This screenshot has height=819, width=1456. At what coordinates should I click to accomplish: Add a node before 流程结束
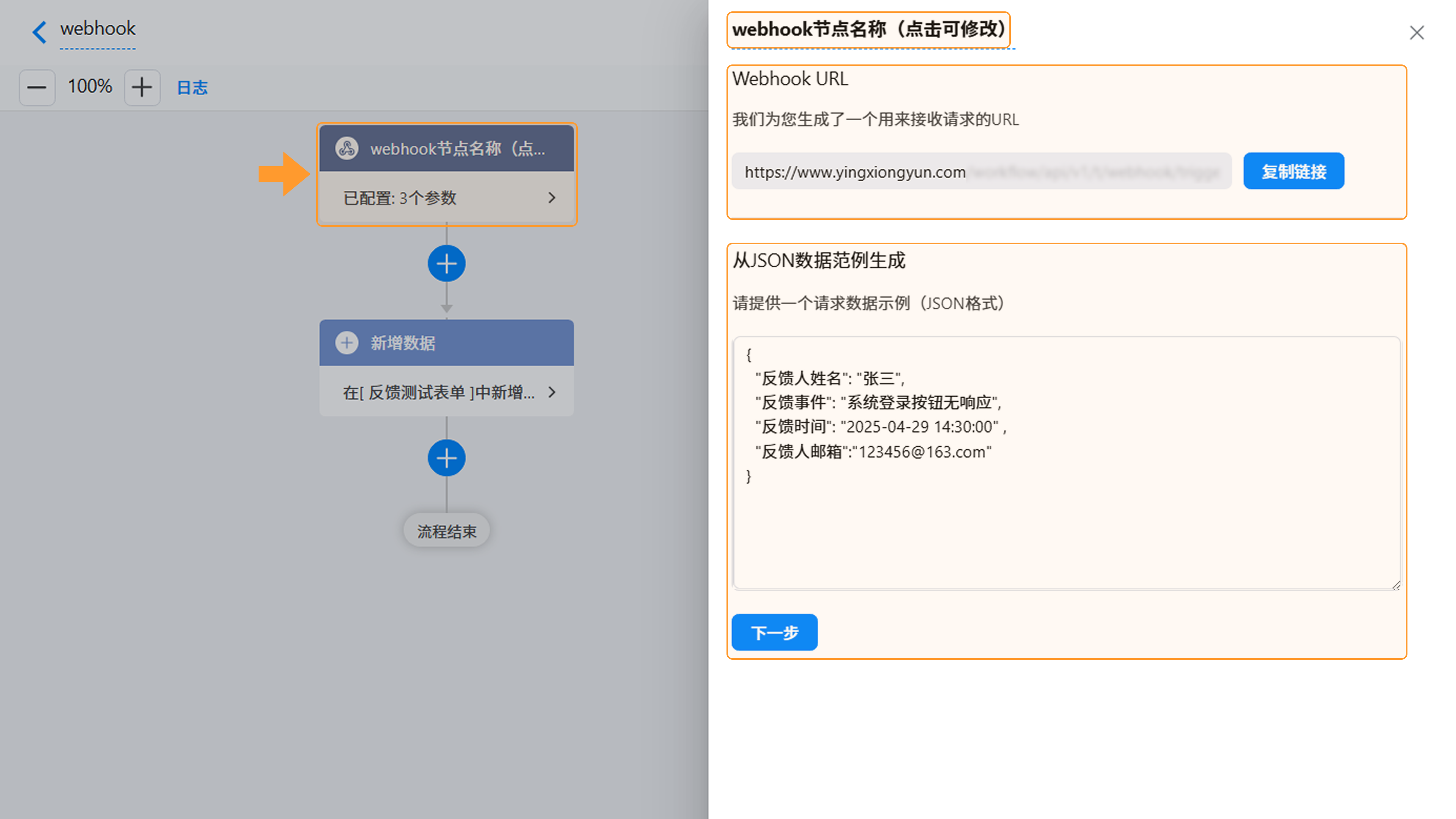pos(447,458)
